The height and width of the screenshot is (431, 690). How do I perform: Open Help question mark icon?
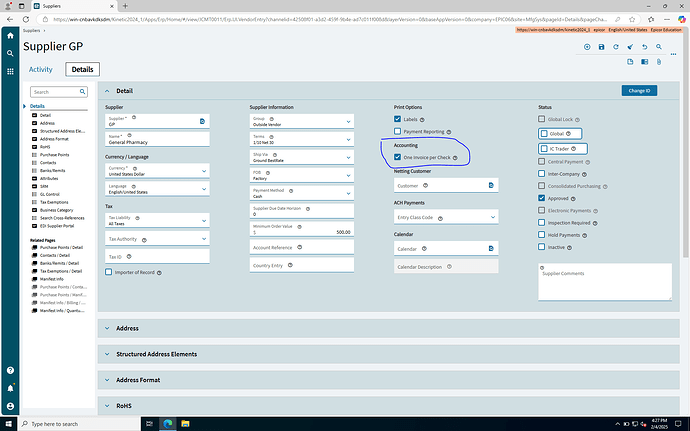coord(10,370)
